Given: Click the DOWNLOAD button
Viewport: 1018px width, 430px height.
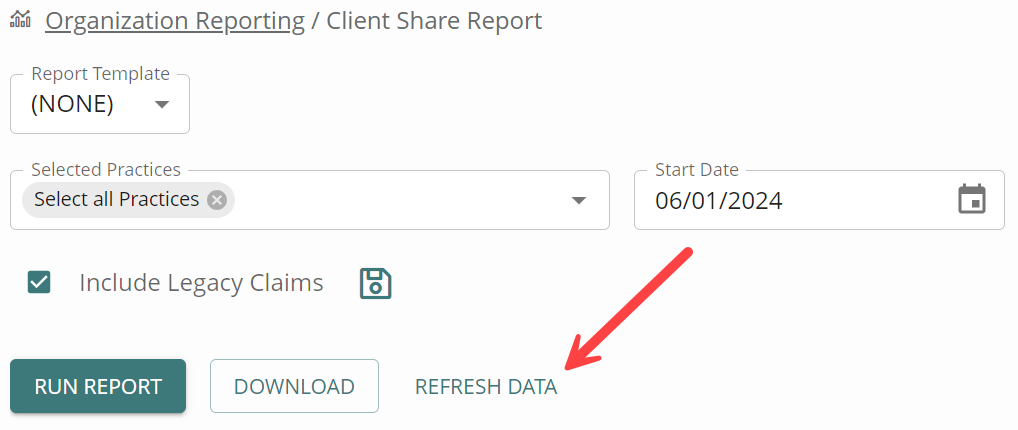Looking at the screenshot, I should [294, 386].
